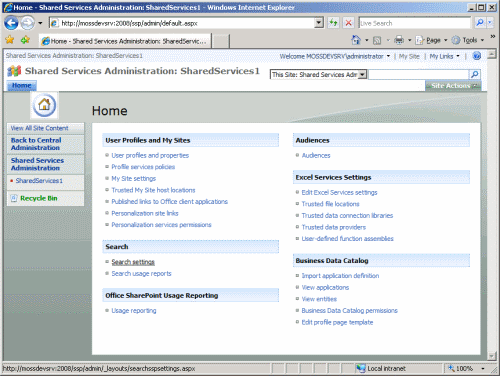Image resolution: width=500 pixels, height=376 pixels.
Task: Open Business Data Catalog permissions
Action: pyautogui.click(x=350, y=310)
